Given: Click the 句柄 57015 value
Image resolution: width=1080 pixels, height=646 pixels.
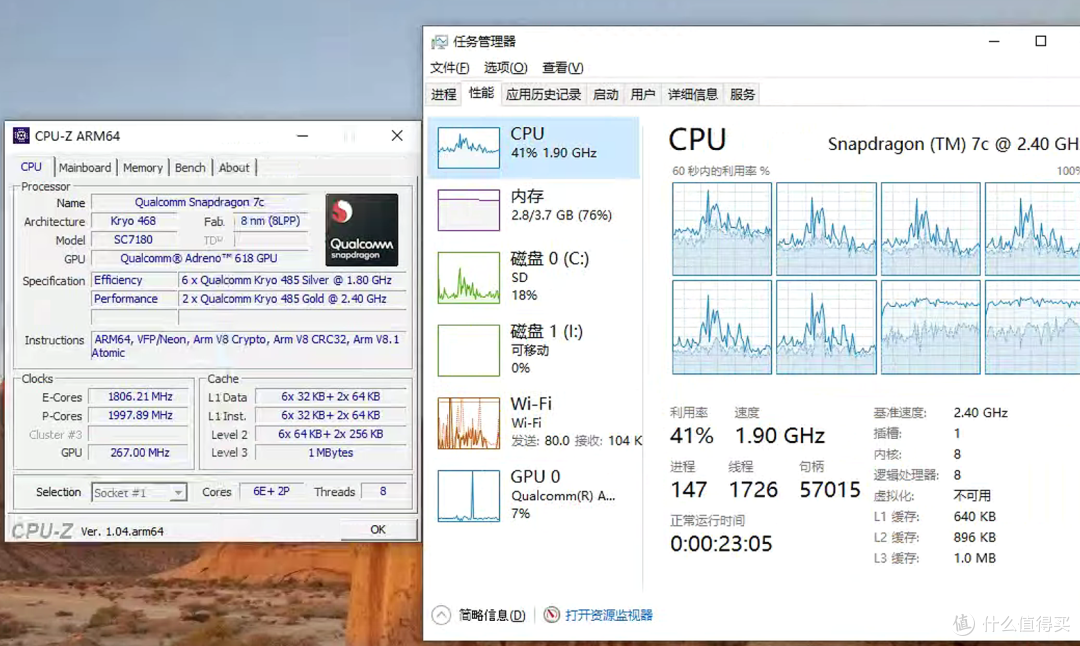Looking at the screenshot, I should 830,490.
